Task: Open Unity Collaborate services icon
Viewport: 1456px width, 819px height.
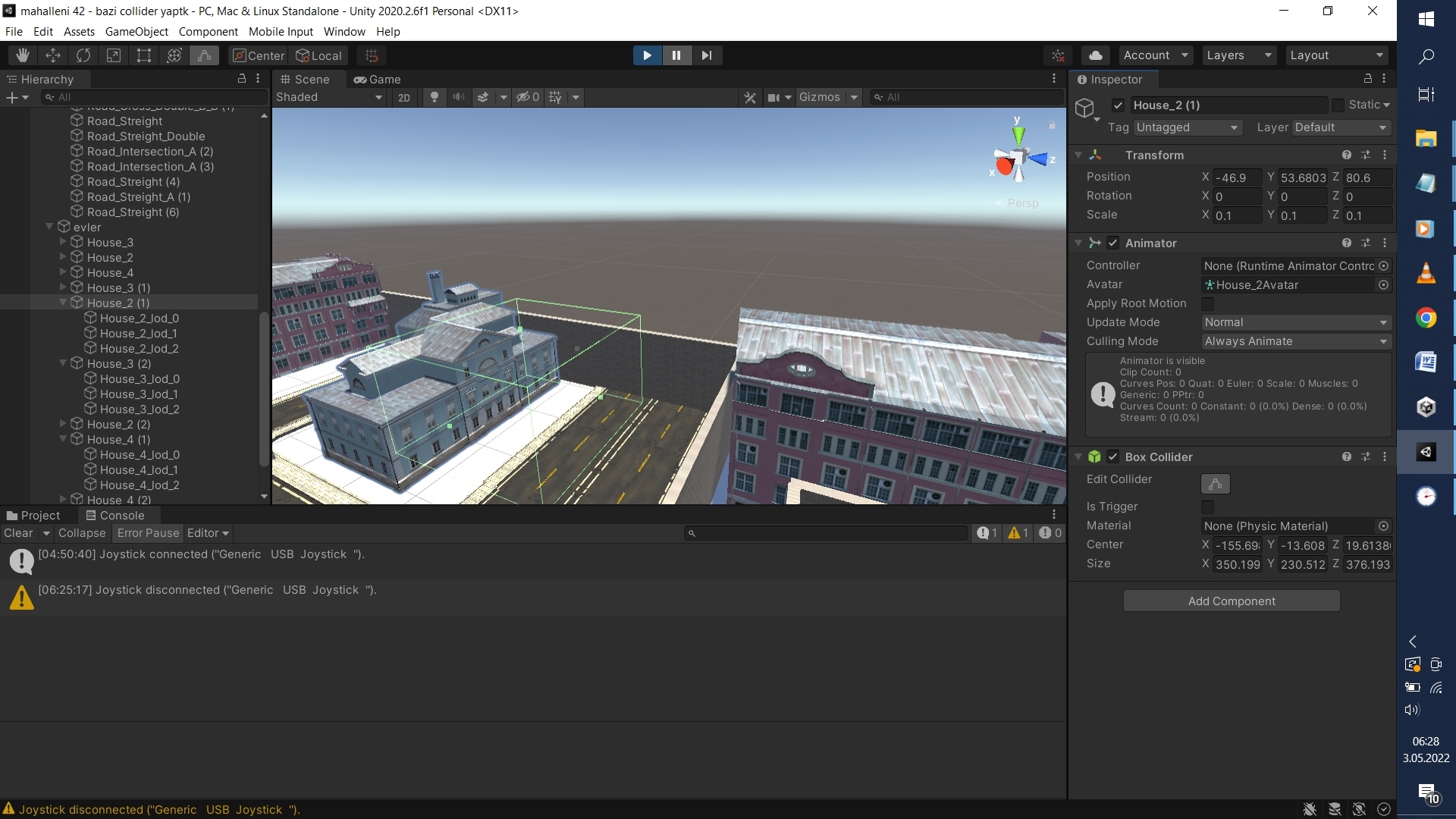Action: (1059, 55)
